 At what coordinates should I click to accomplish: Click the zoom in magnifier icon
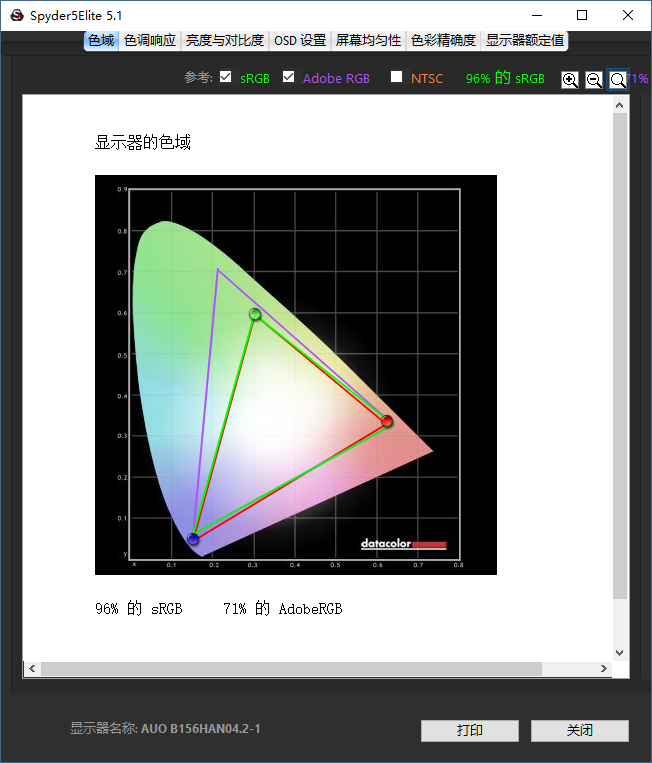(x=570, y=80)
